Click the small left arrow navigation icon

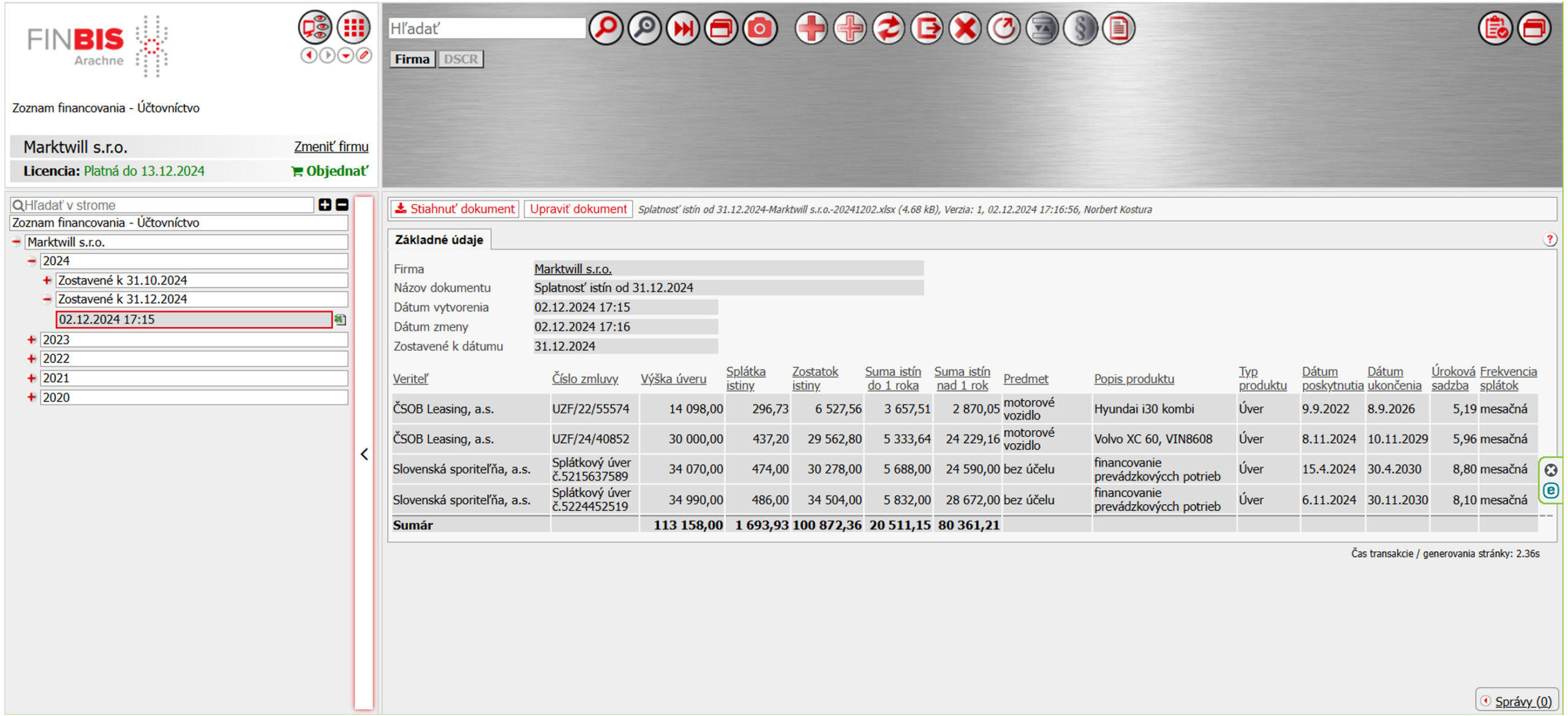point(309,56)
